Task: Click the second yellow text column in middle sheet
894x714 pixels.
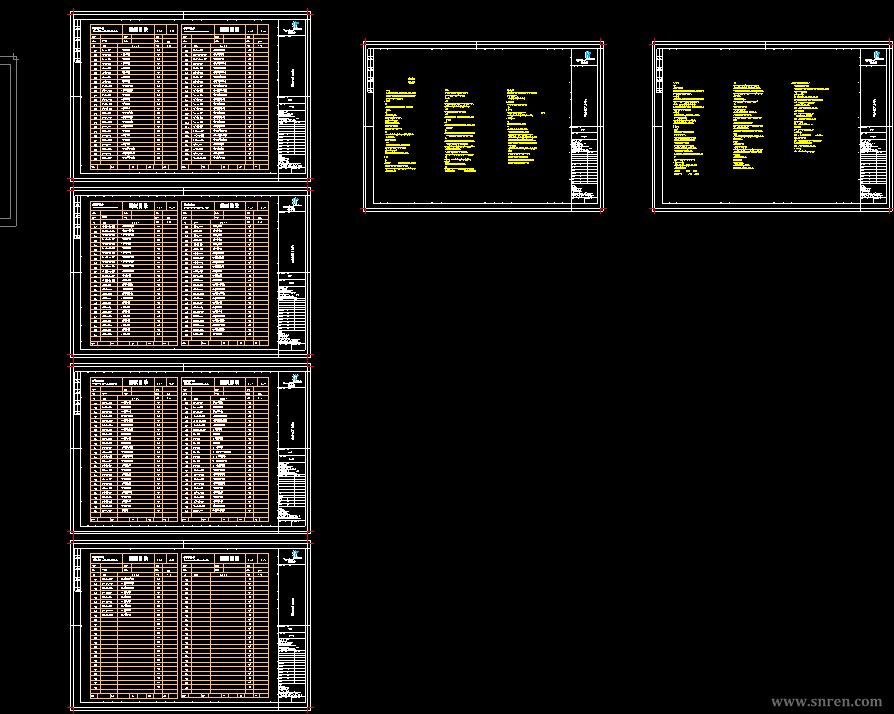Action: tap(460, 131)
